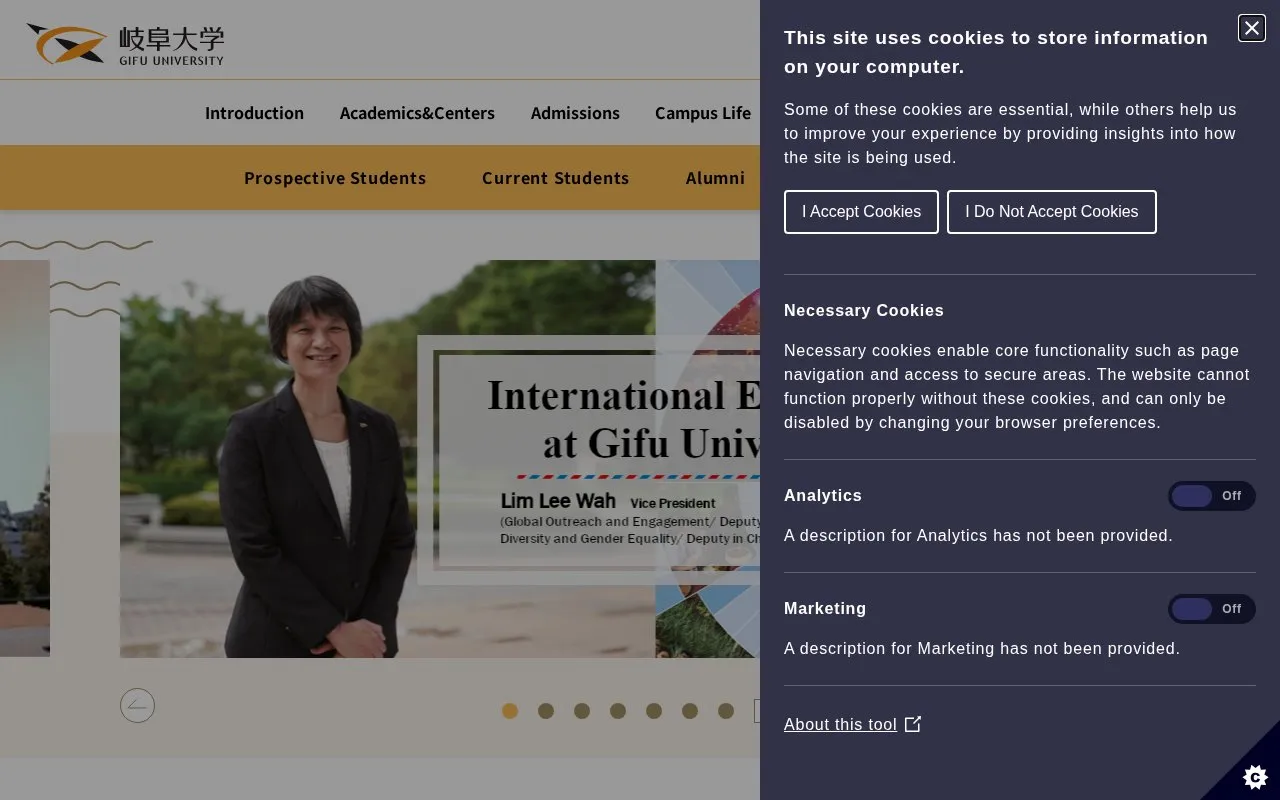This screenshot has width=1280, height=800.
Task: Open the Campus Life menu
Action: click(703, 113)
